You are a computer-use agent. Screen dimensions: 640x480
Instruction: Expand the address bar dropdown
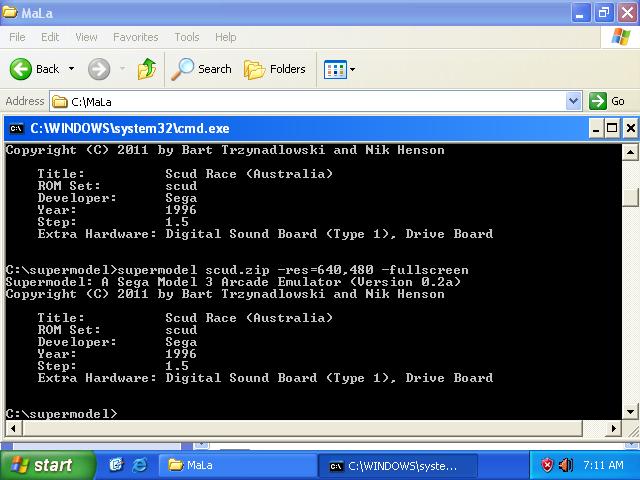[573, 101]
